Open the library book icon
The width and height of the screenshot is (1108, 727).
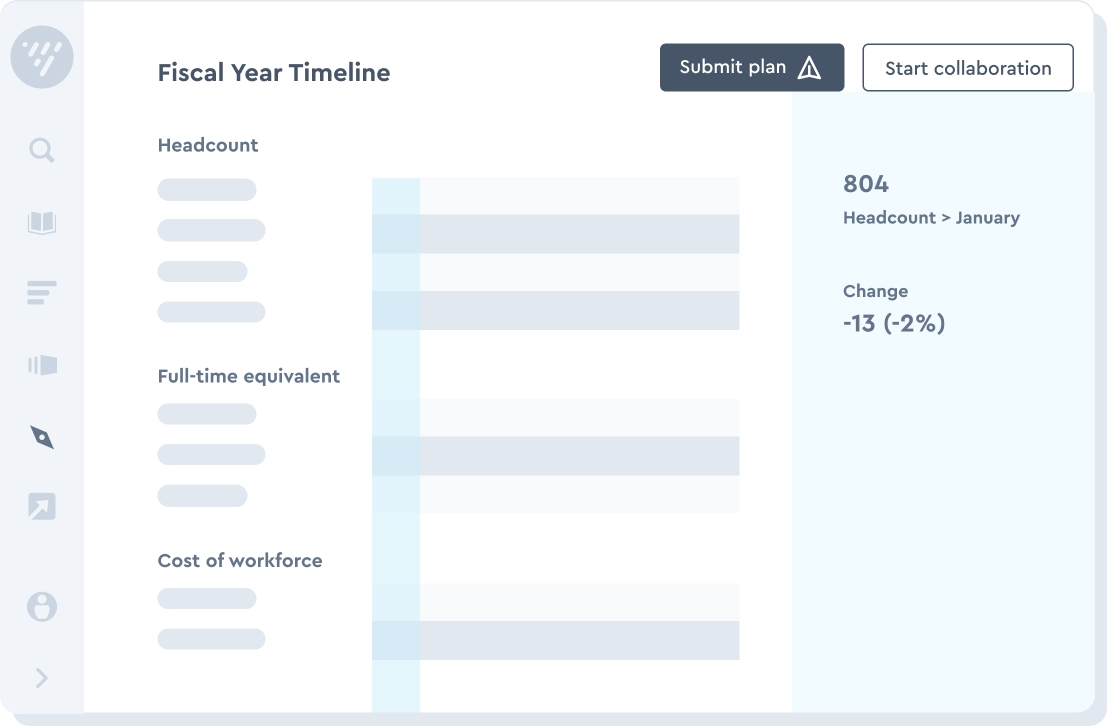[41, 222]
